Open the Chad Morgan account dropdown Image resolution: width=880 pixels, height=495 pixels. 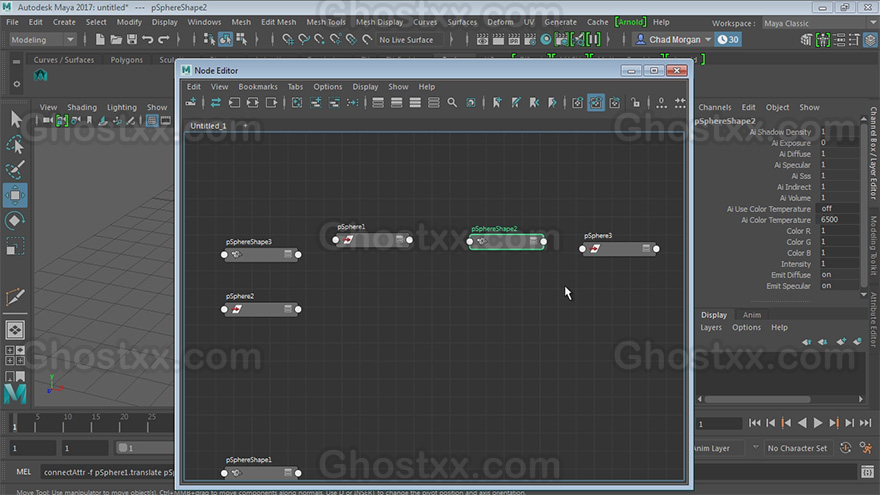click(673, 39)
